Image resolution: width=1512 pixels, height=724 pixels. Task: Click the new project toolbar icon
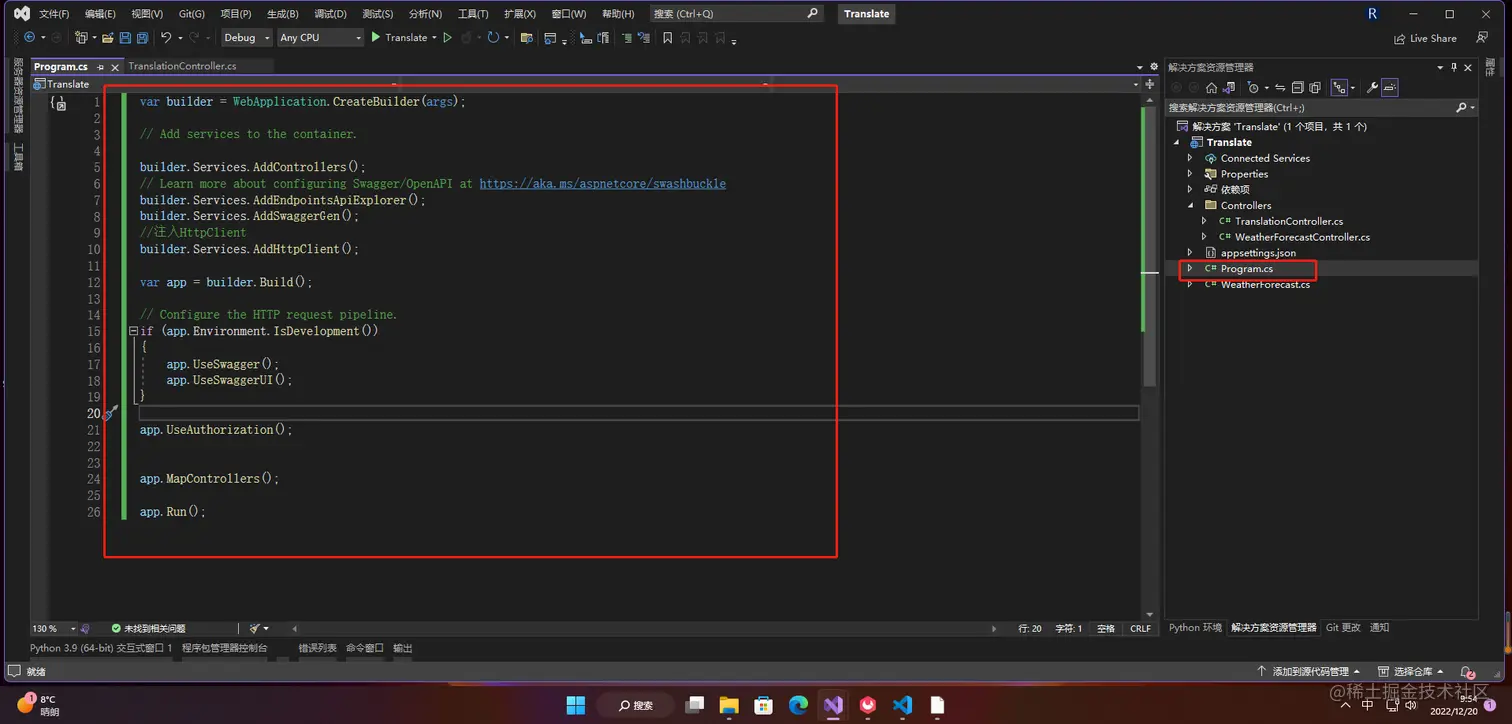pyautogui.click(x=81, y=37)
